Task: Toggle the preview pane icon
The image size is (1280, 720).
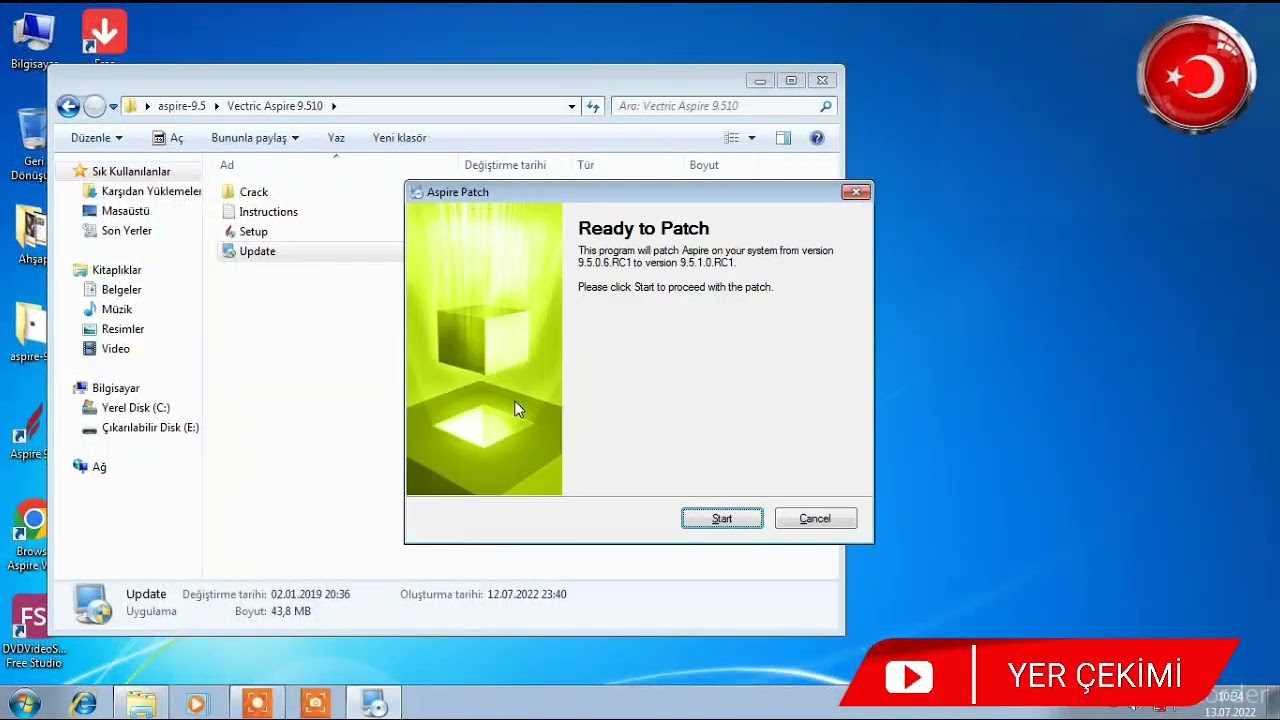Action: pos(783,138)
